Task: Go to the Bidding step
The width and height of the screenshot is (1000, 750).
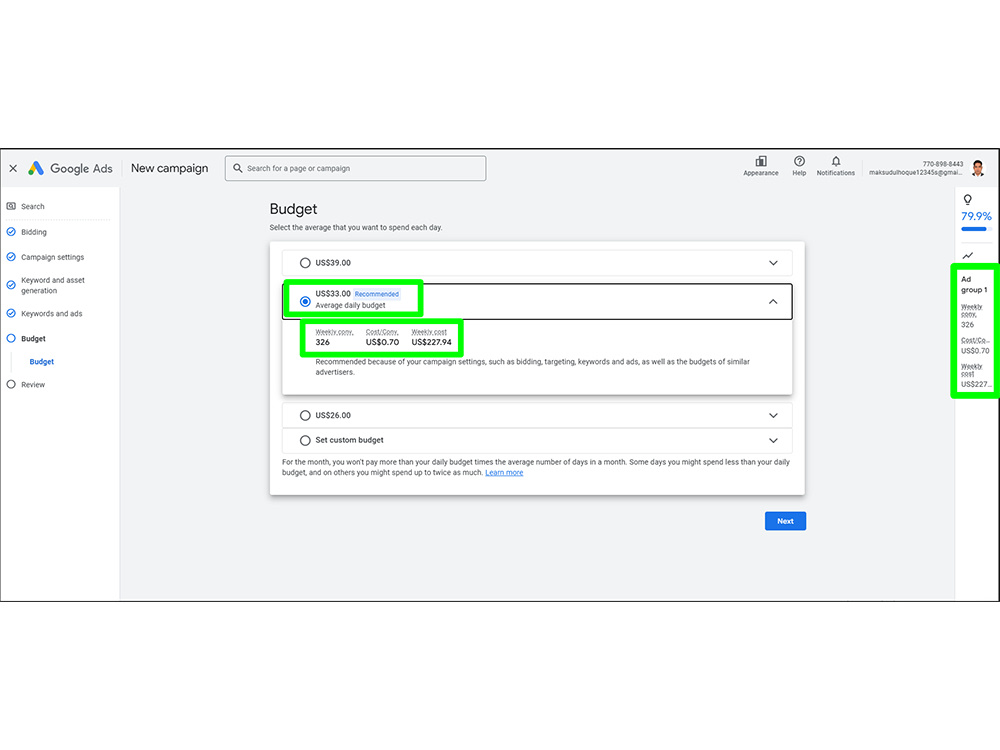Action: click(x=34, y=232)
